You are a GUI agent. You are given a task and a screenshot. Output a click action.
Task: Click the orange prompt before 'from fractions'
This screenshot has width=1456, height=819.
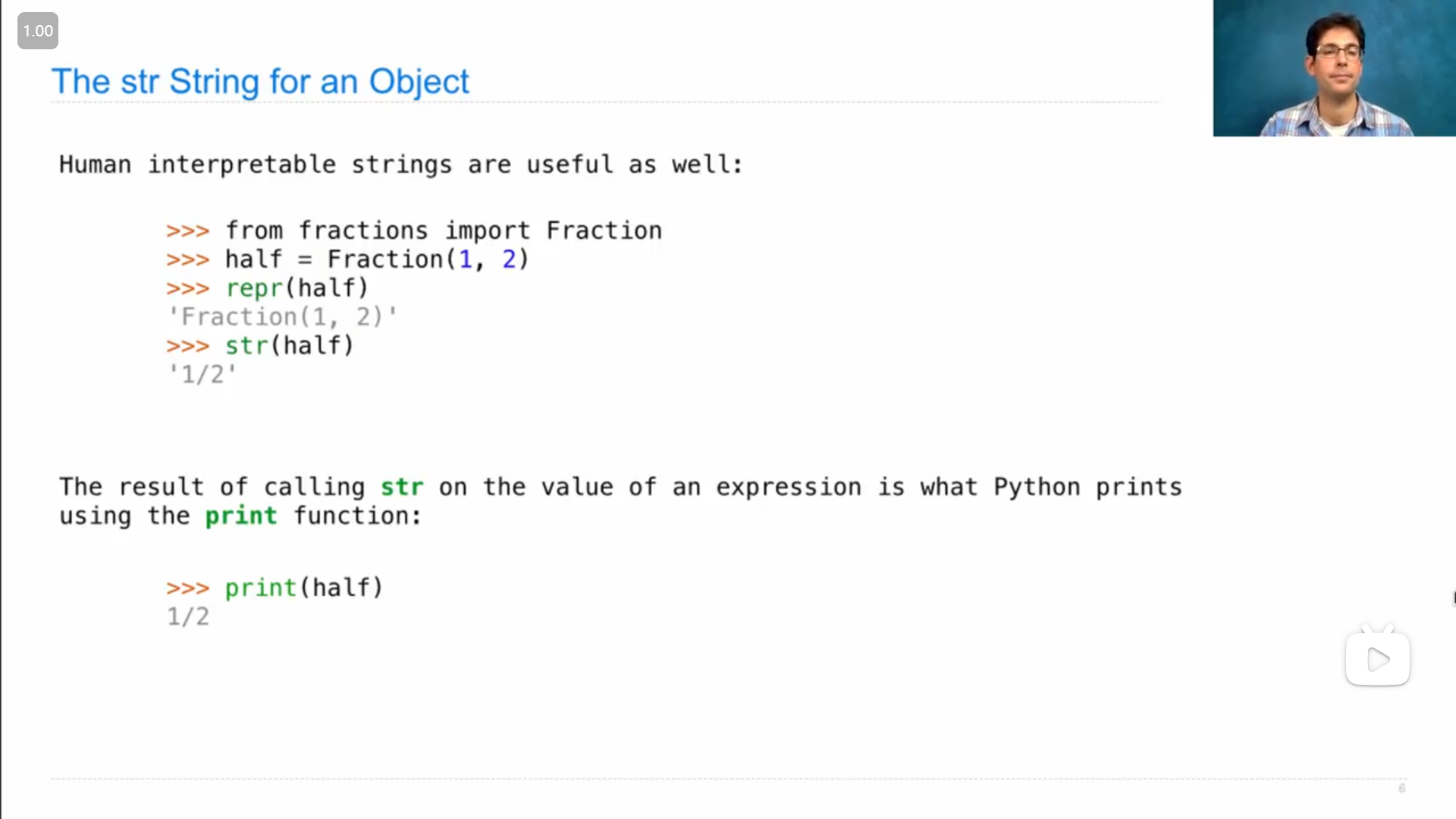(x=187, y=231)
